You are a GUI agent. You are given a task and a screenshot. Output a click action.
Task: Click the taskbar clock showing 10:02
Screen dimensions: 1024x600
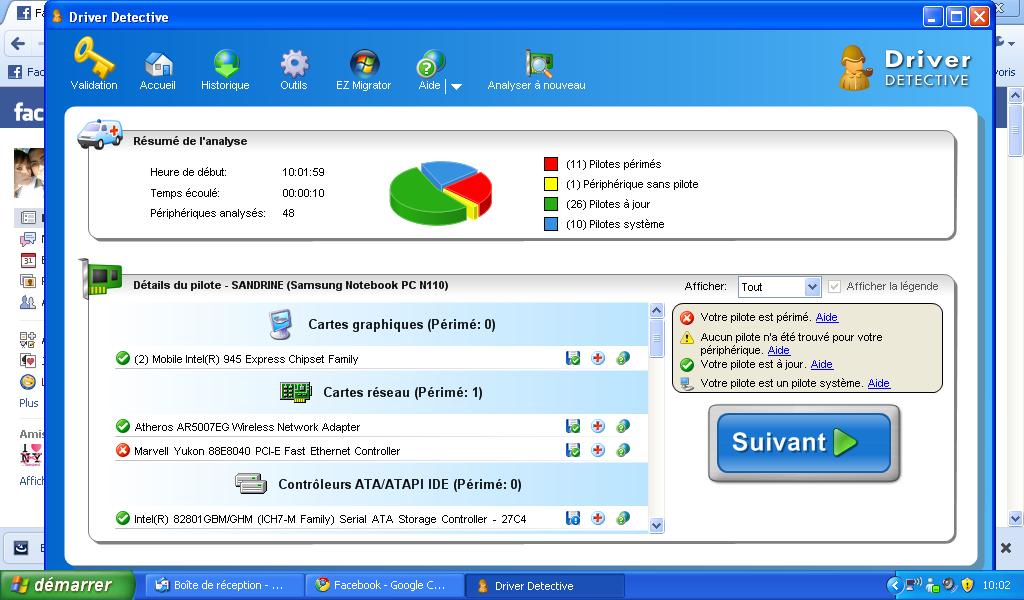pos(997,585)
